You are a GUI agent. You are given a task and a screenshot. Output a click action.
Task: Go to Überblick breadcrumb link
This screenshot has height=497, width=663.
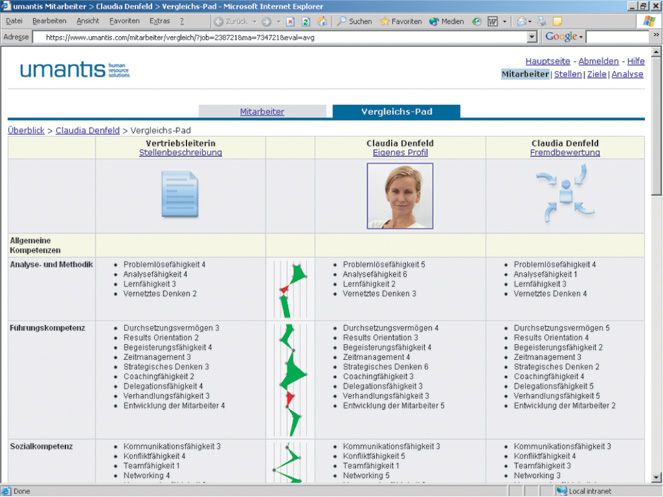tap(26, 130)
